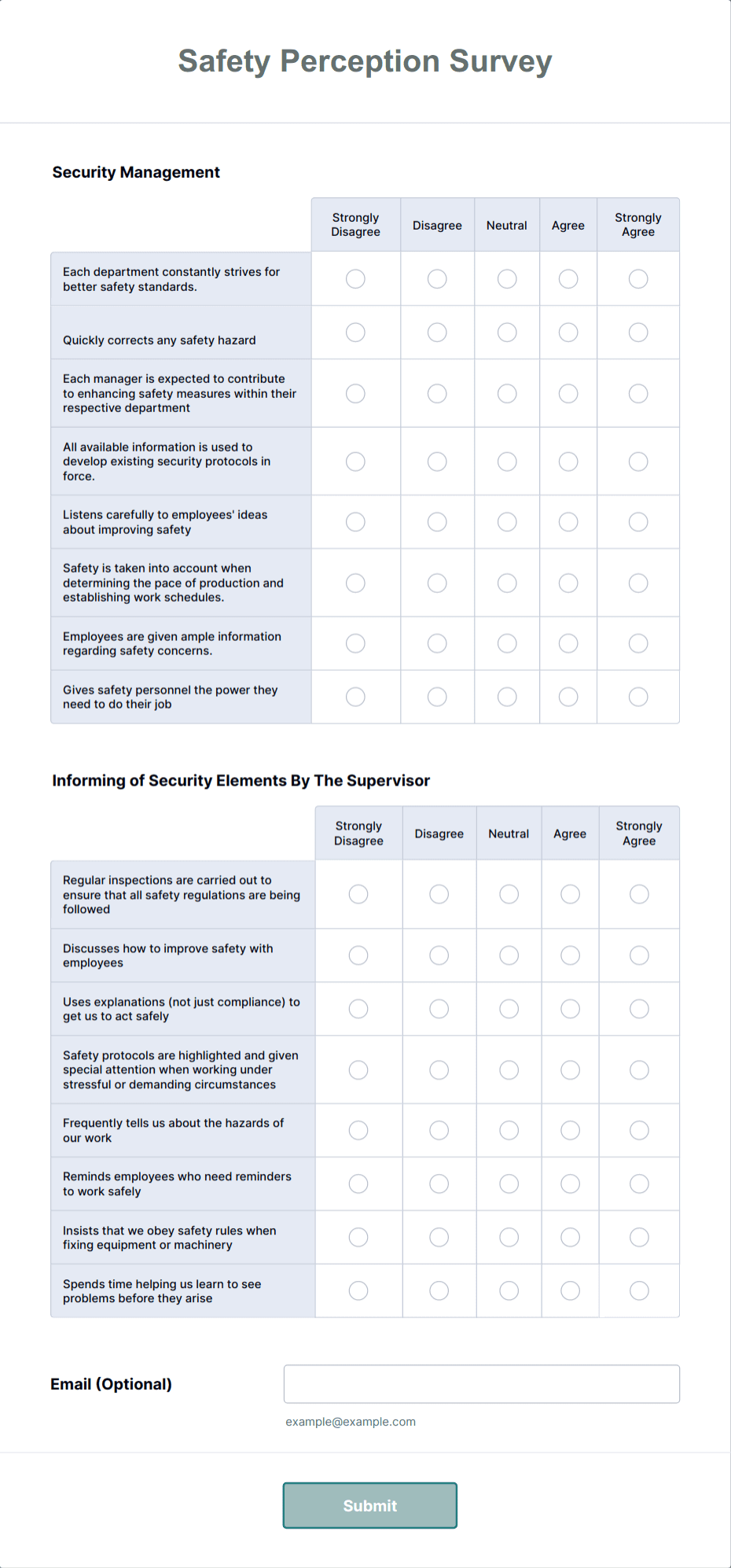Screen dimensions: 731x1568
Task: Pick Strongly Disagree for safety personnel power
Action: pos(355,696)
